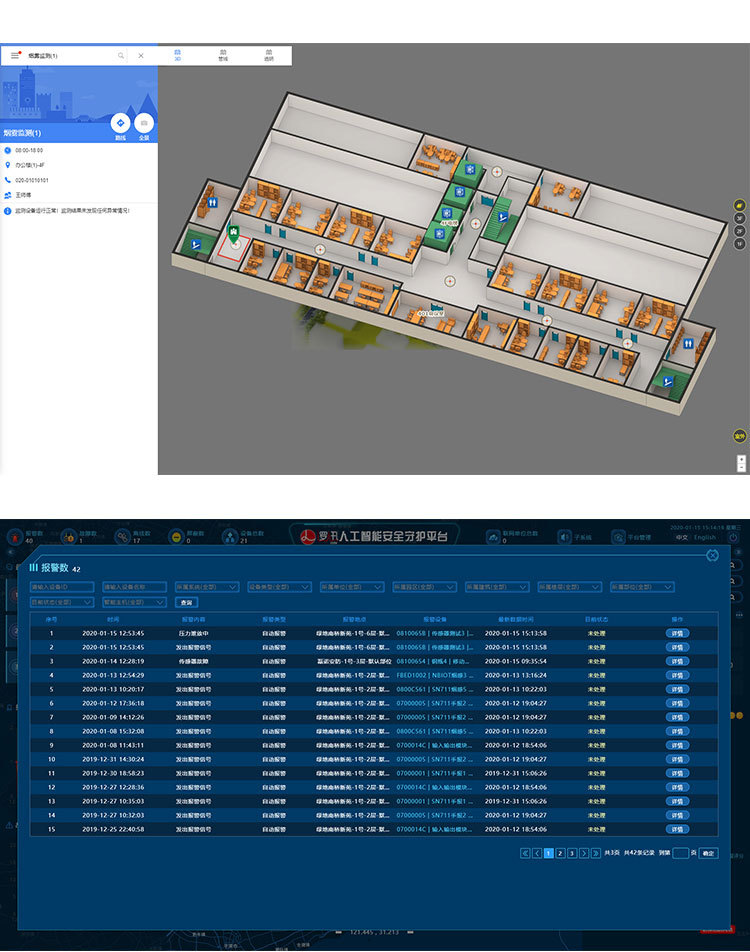Switch the map to transparent (透明) view mode
The image size is (750, 952).
pos(268,55)
